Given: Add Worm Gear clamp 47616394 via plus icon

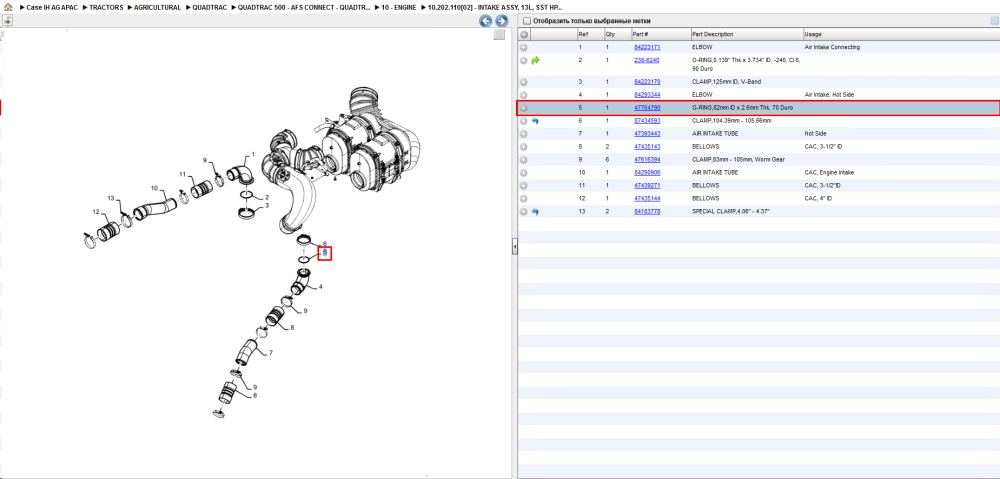Looking at the screenshot, I should click(524, 159).
